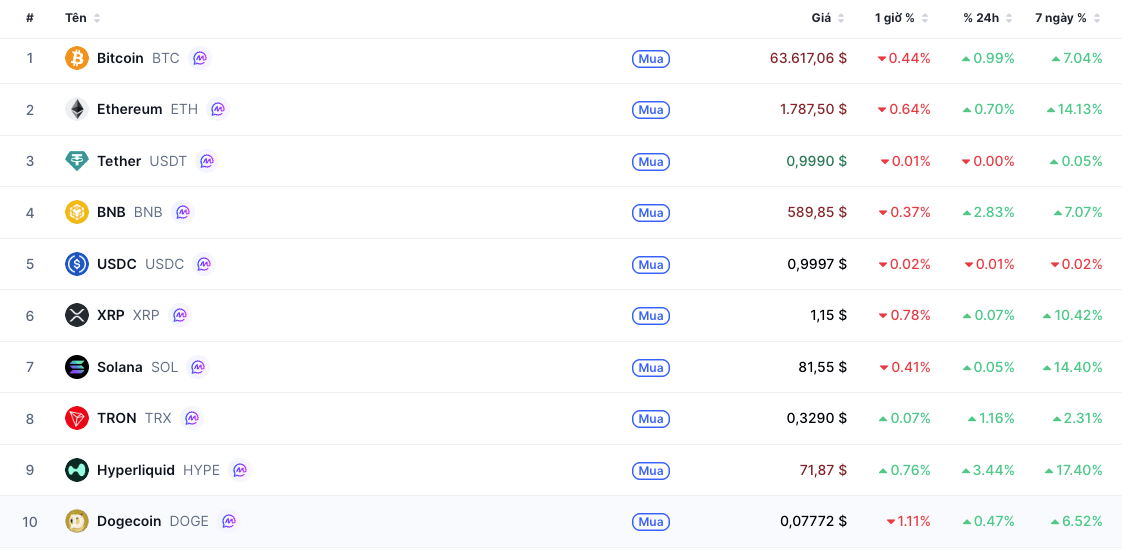
Task: Select the BNB yellow logo icon
Action: pyautogui.click(x=77, y=212)
